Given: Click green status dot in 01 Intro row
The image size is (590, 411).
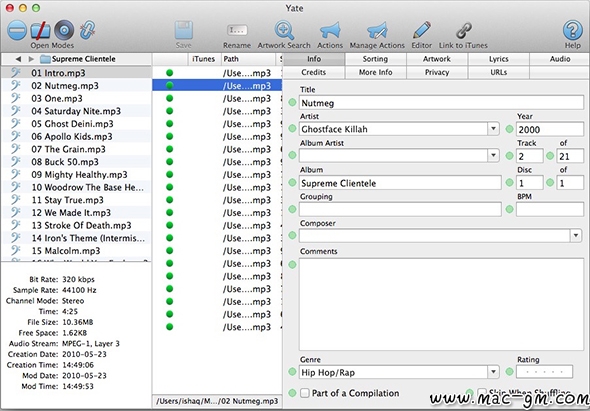Looking at the screenshot, I should click(169, 73).
